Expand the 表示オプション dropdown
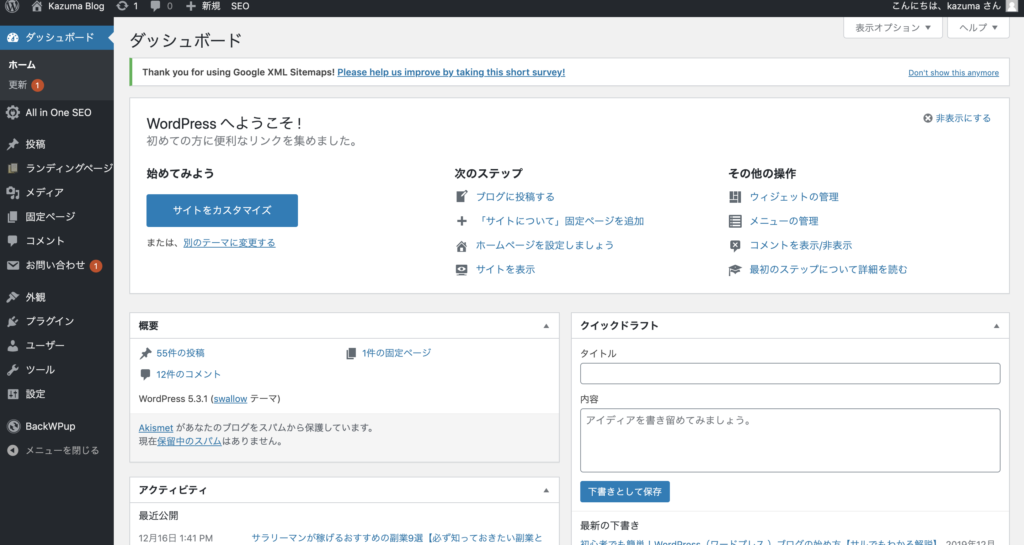Viewport: 1024px width, 545px height. pyautogui.click(x=893, y=27)
